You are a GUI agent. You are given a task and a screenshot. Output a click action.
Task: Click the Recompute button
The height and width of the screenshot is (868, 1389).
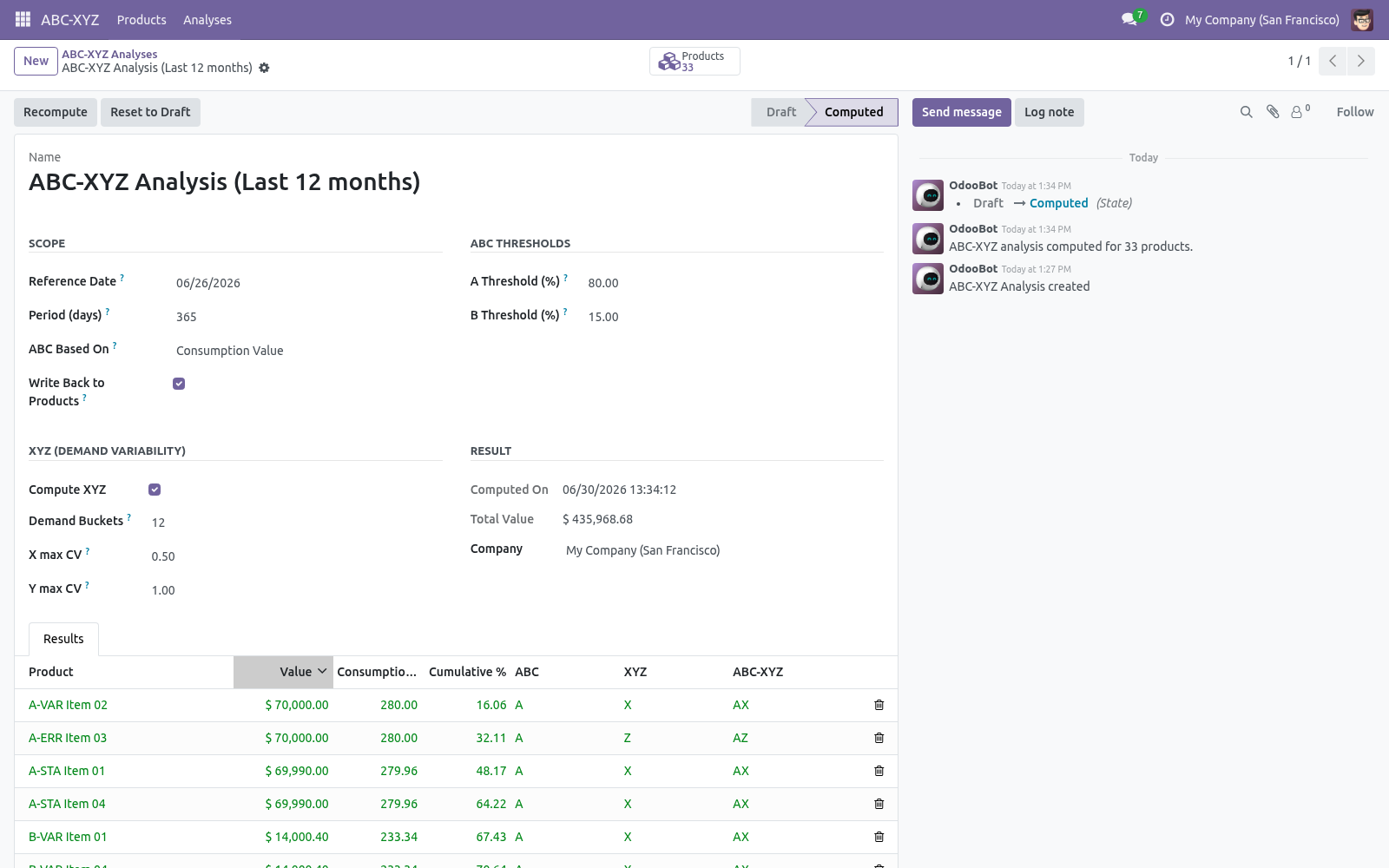[x=56, y=112]
